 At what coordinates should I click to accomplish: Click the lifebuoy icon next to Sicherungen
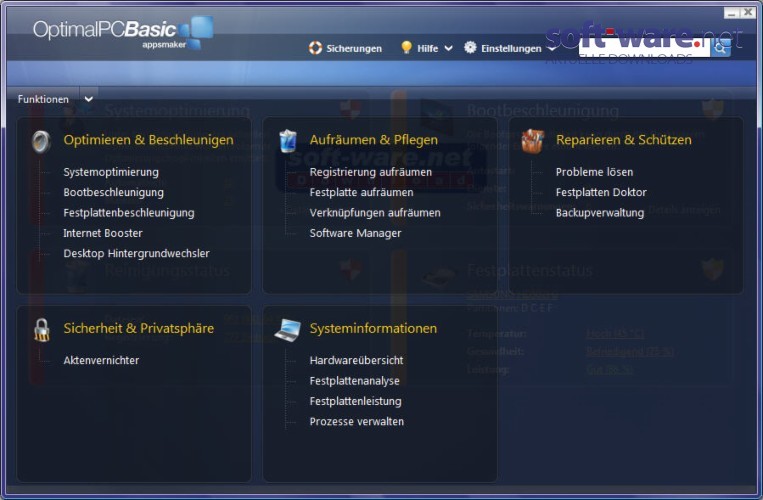315,48
